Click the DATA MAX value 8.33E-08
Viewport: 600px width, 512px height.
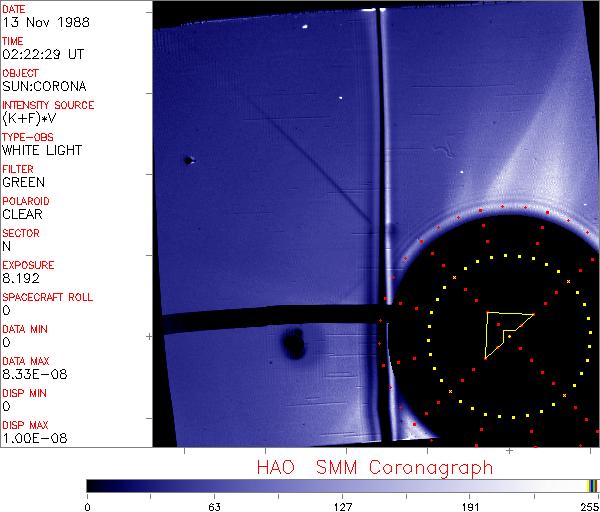31,374
